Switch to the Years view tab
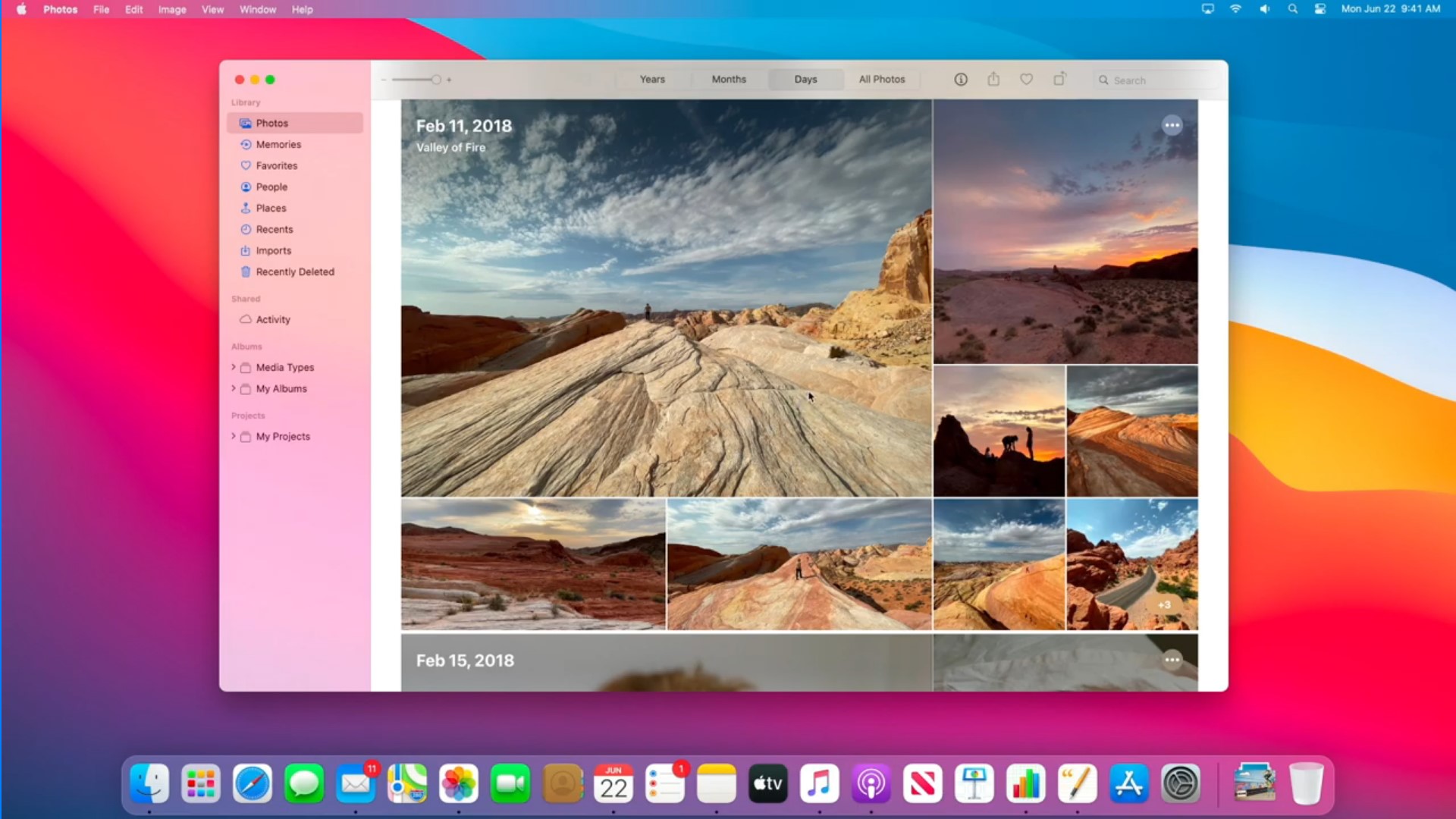1456x819 pixels. tap(653, 79)
